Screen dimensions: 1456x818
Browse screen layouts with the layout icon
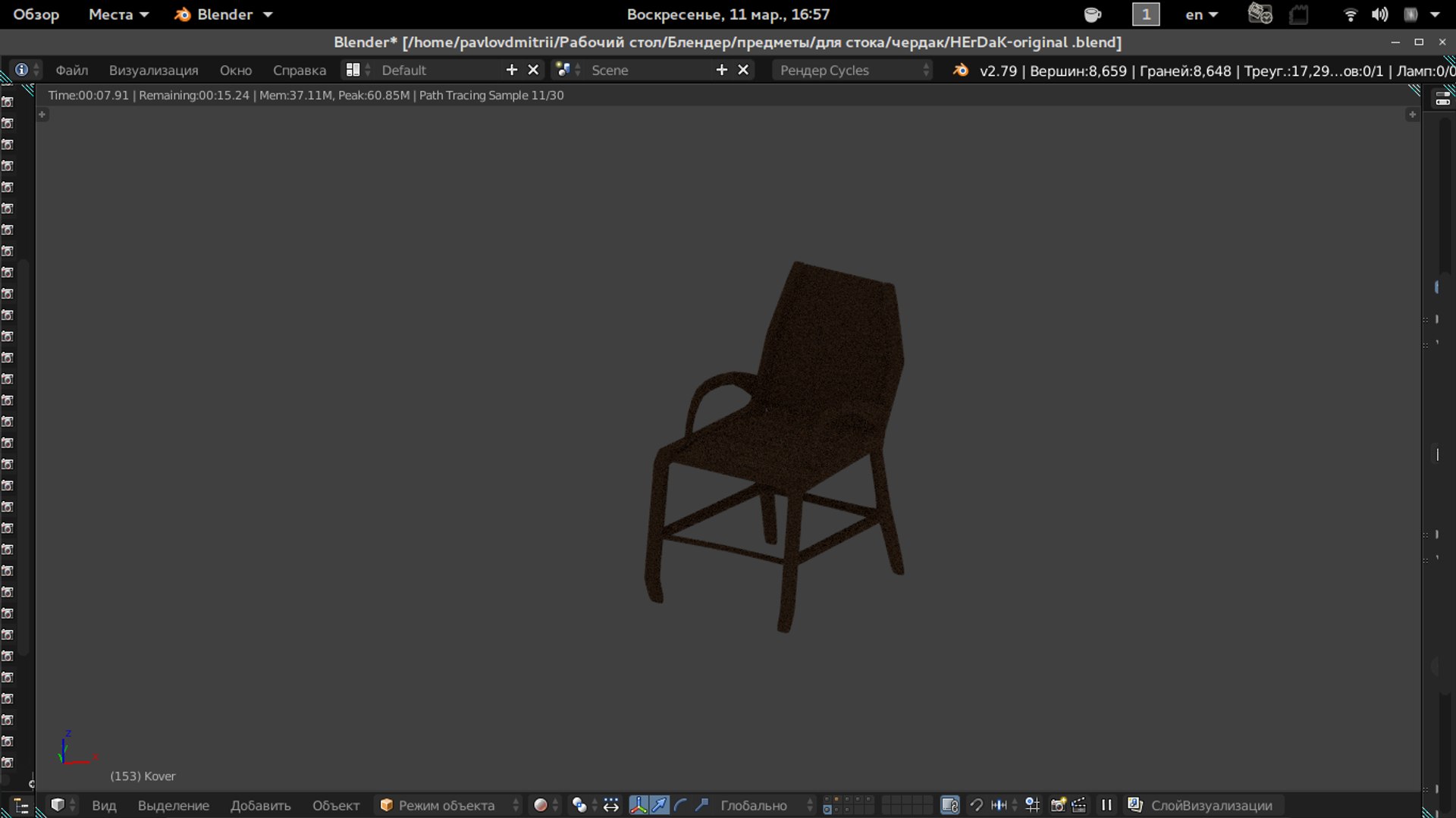(x=357, y=71)
